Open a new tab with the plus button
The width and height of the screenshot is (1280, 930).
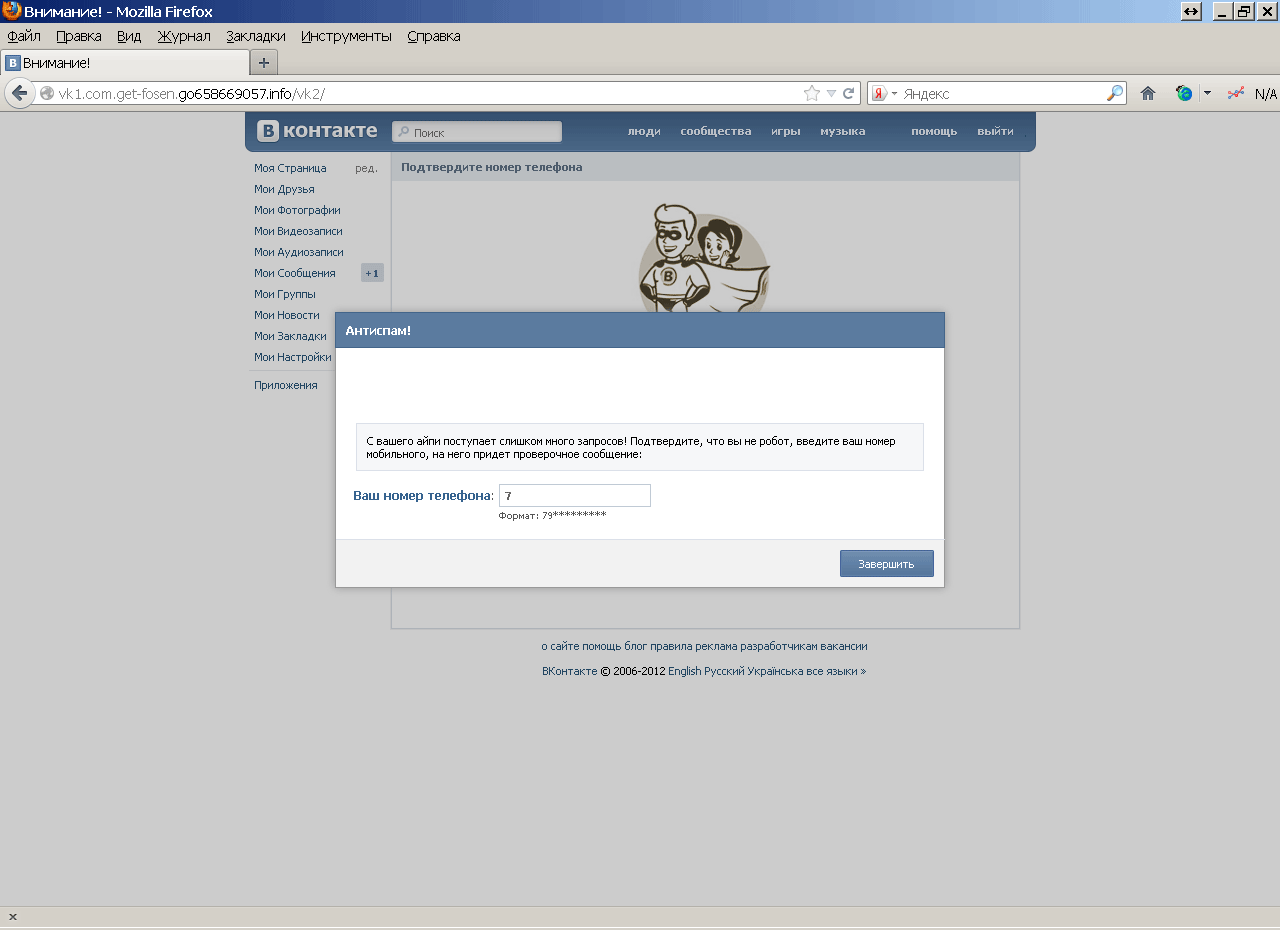(264, 63)
